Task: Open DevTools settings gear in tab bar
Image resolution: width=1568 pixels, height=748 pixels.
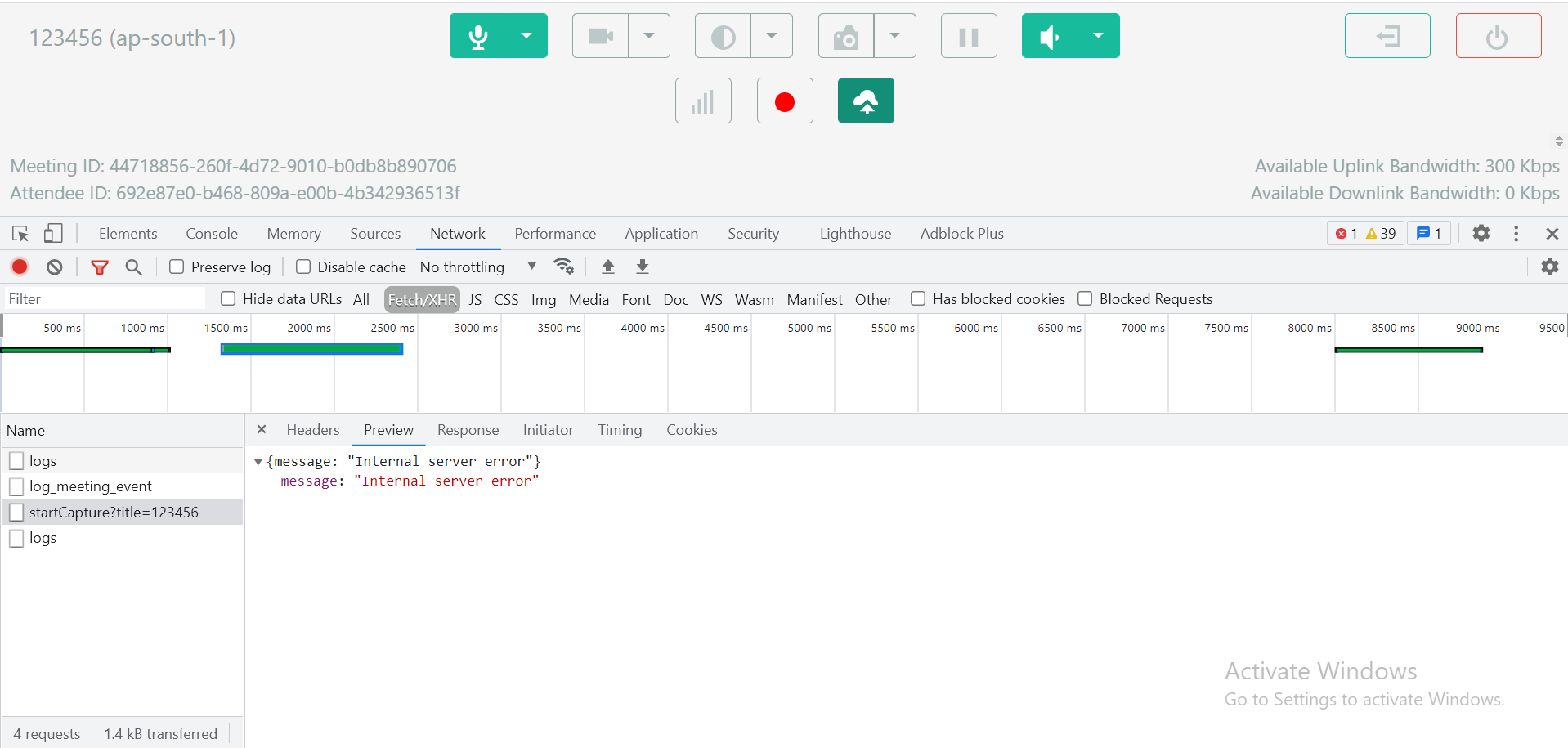Action: (x=1481, y=234)
